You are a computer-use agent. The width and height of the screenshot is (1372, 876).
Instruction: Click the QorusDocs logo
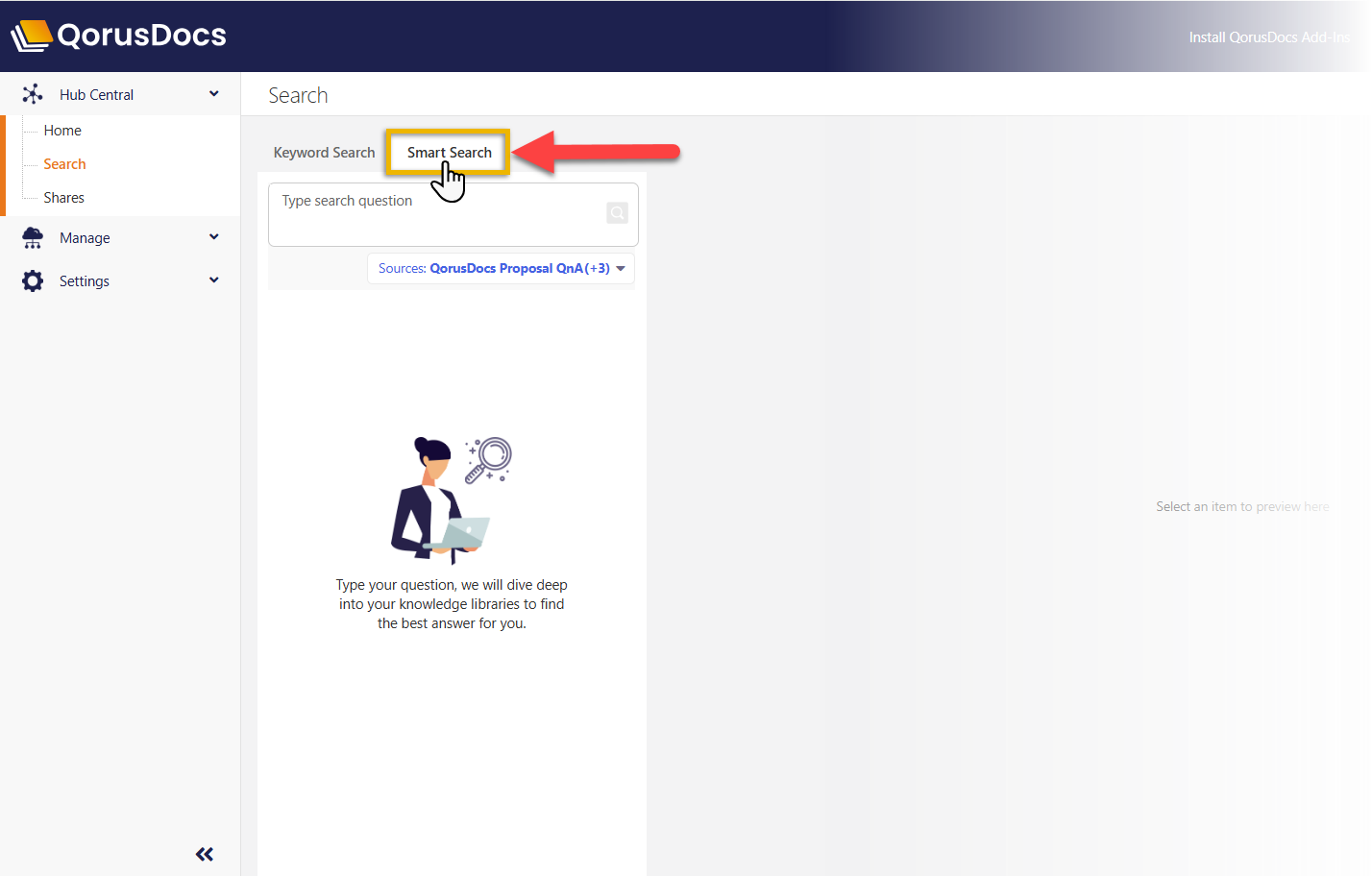(x=118, y=36)
